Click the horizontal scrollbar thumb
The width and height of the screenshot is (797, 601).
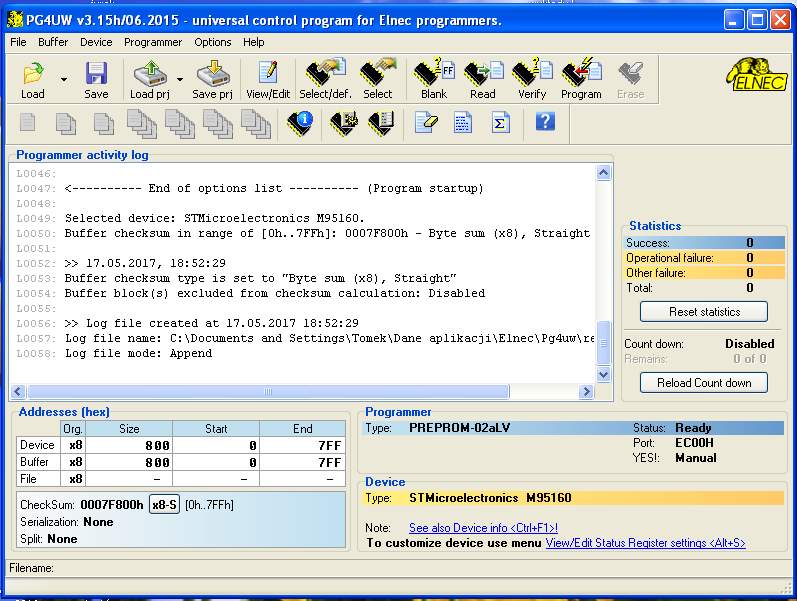coord(268,392)
